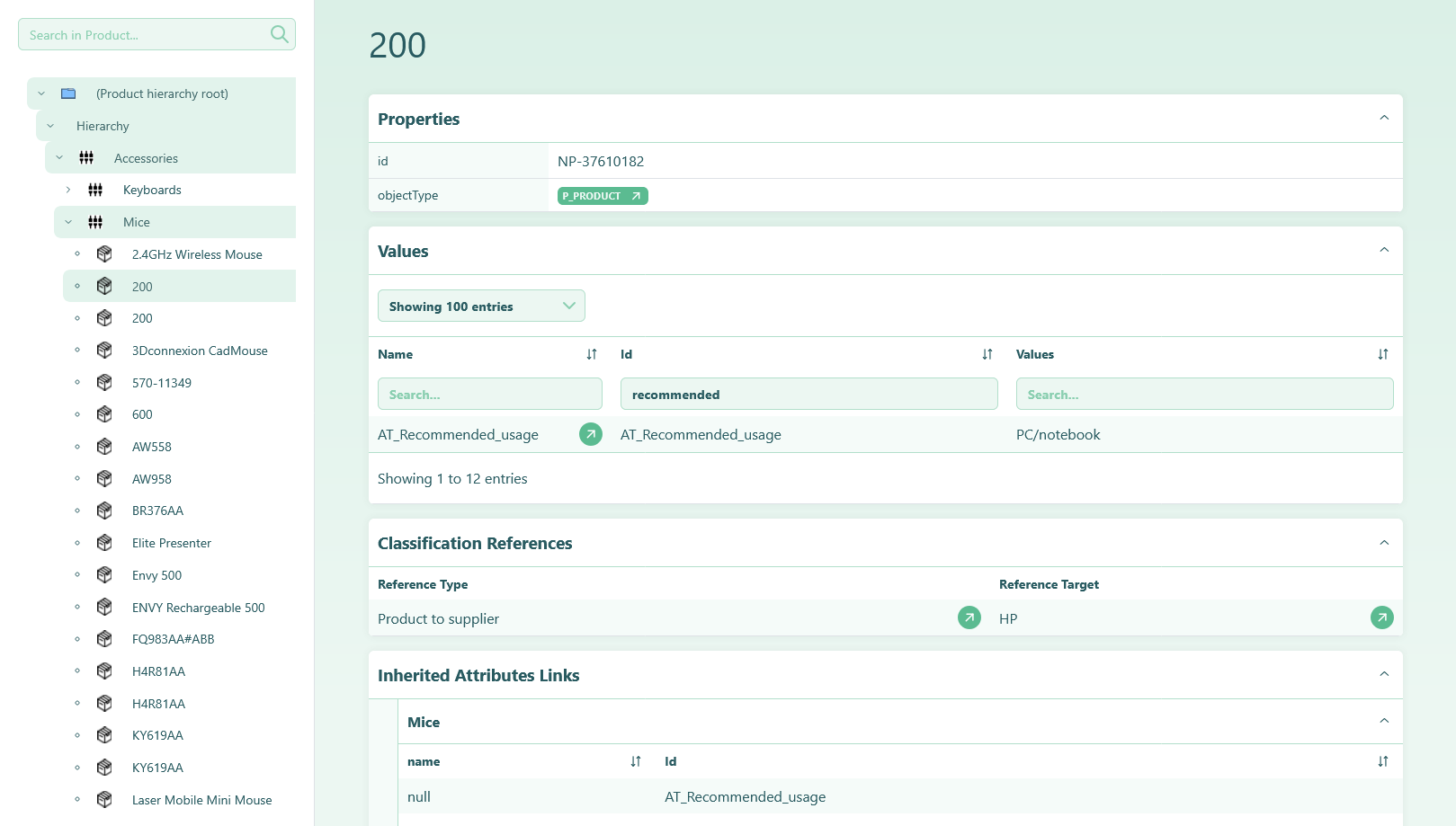Image resolution: width=1456 pixels, height=826 pixels.
Task: Collapse the Mice inherited section
Action: click(1384, 721)
